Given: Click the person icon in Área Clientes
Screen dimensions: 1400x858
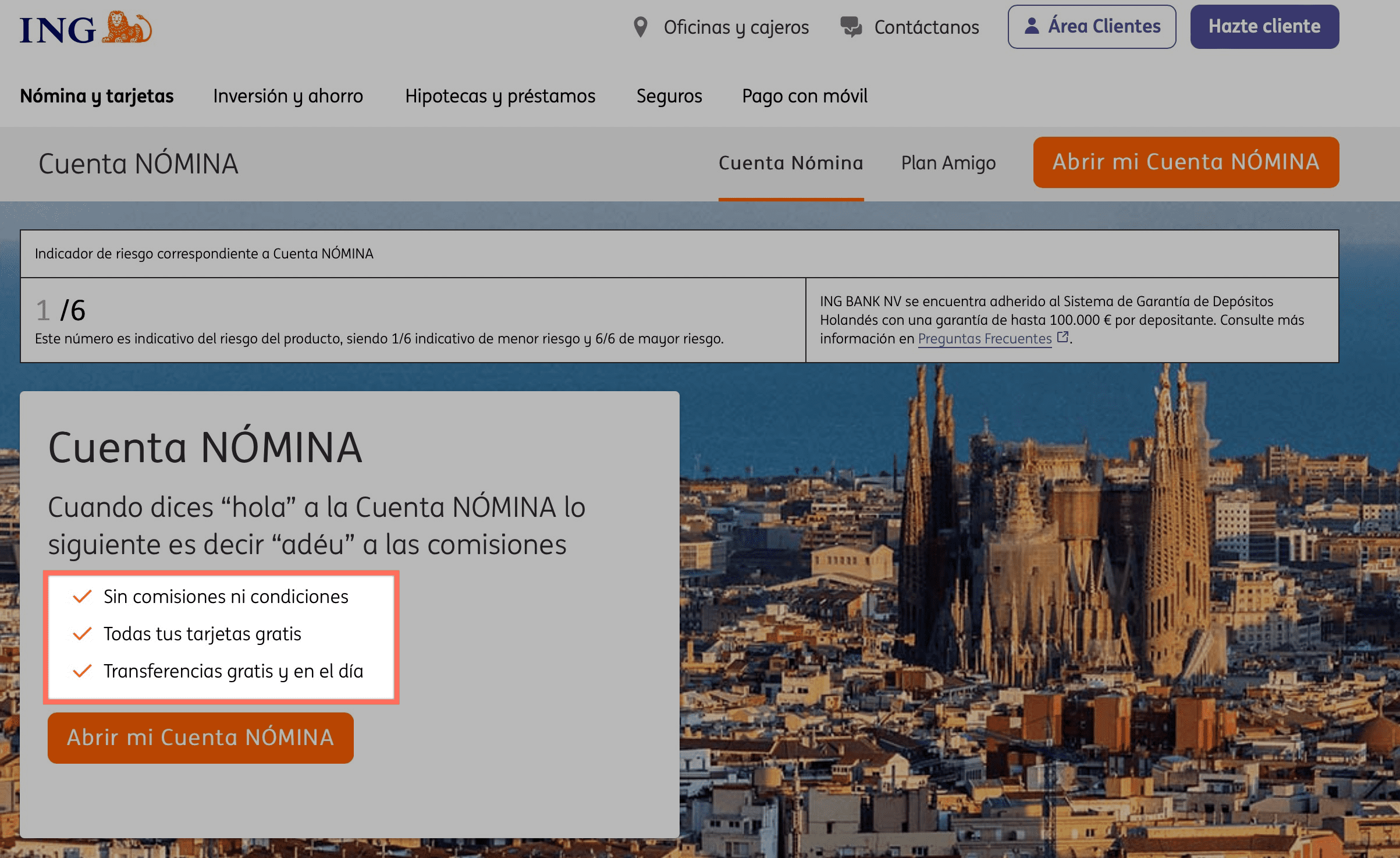Looking at the screenshot, I should [1032, 26].
